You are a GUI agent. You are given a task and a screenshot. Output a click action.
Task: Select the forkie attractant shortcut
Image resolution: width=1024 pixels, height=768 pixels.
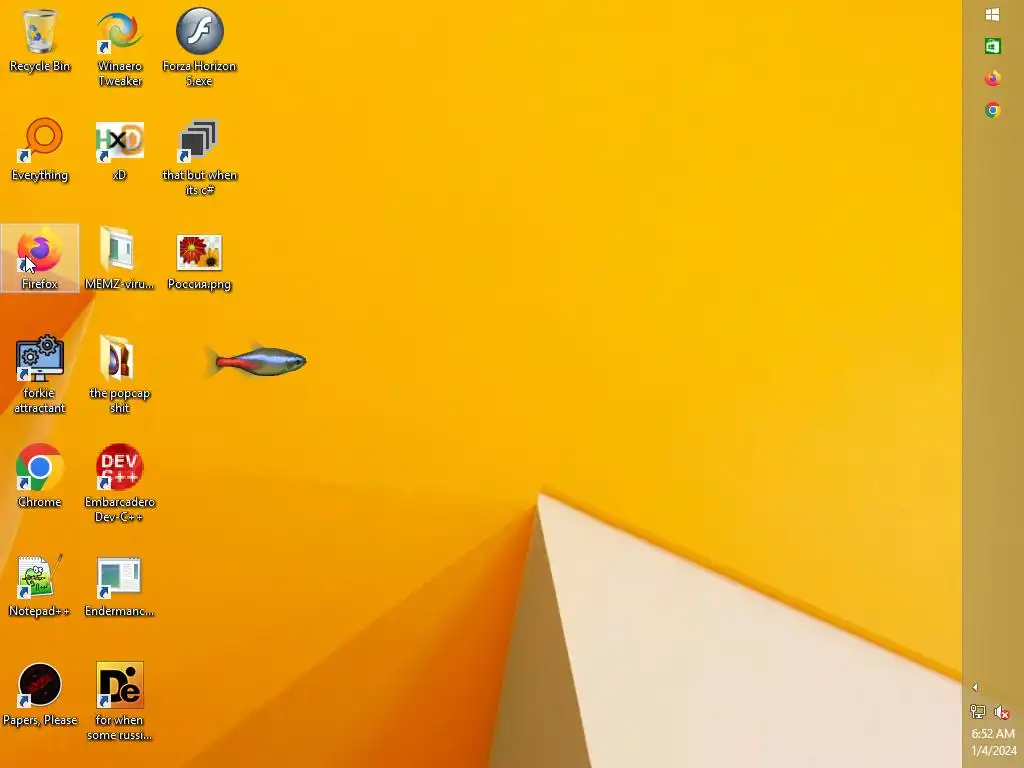pyautogui.click(x=39, y=374)
